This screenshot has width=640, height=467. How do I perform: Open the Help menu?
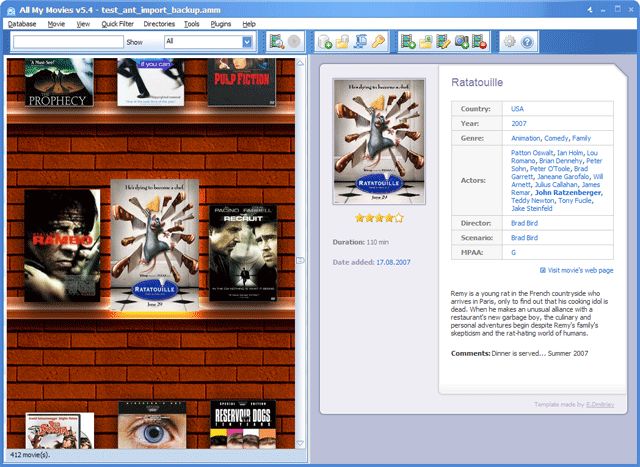249,24
